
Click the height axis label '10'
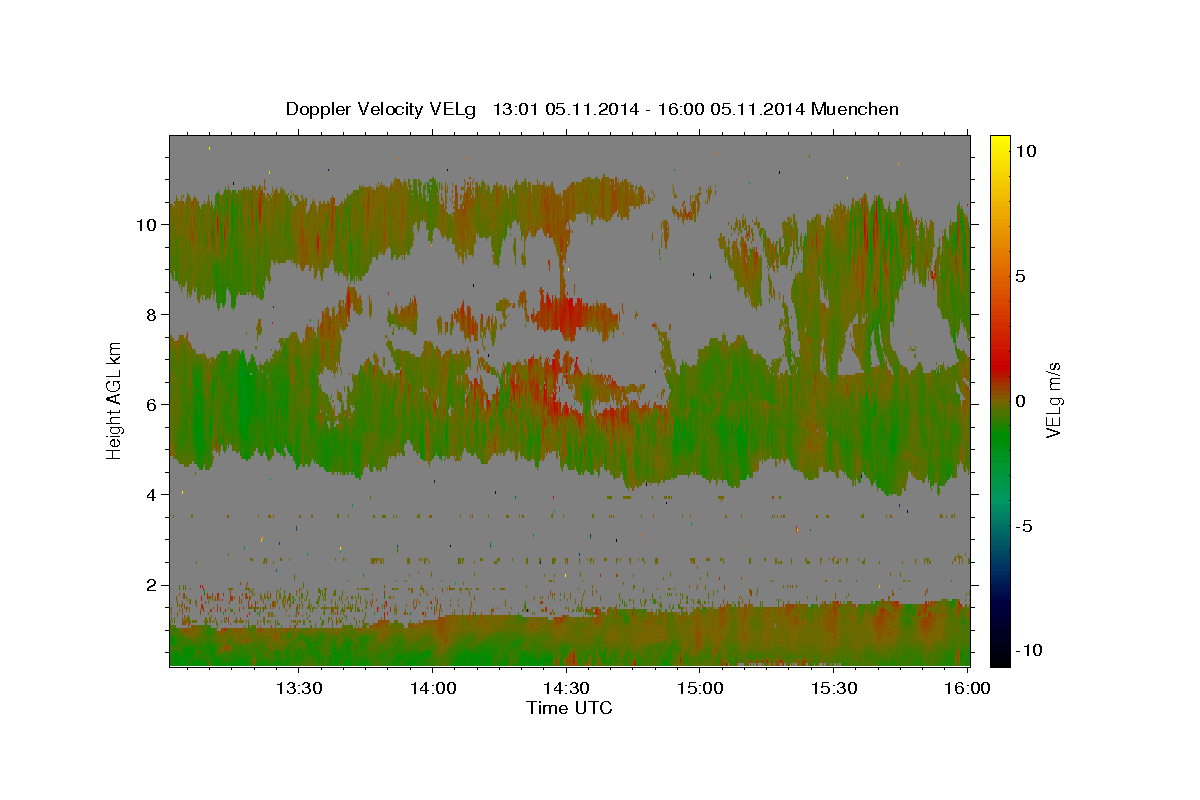pyautogui.click(x=146, y=225)
